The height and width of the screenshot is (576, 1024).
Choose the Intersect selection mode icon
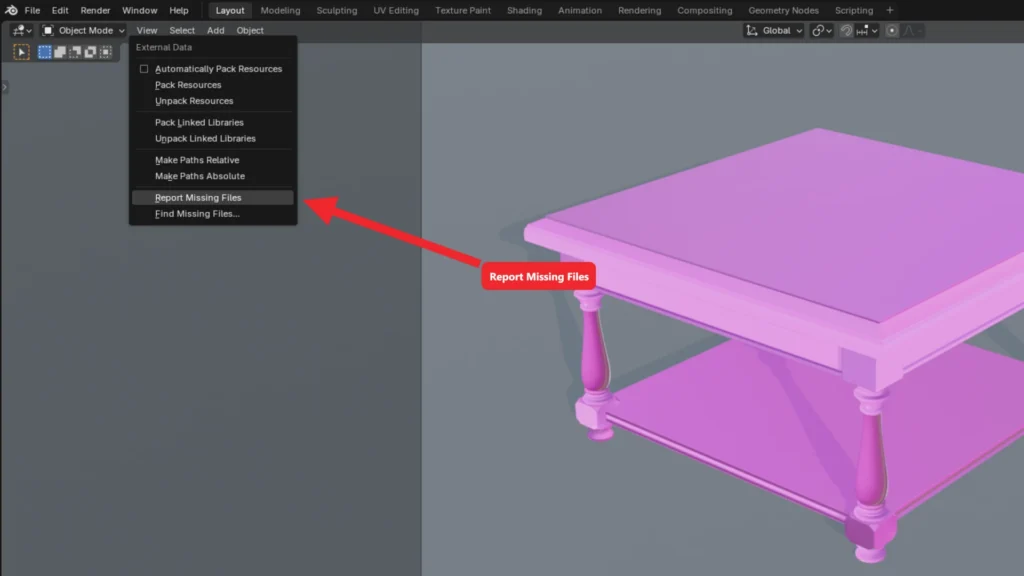click(105, 52)
